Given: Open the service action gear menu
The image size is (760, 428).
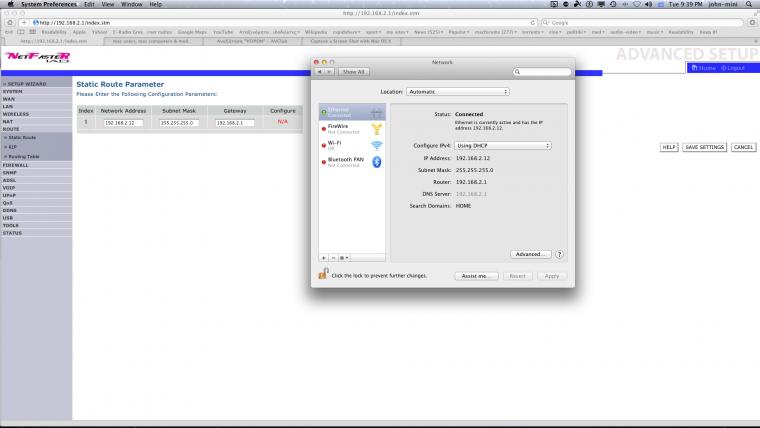Looking at the screenshot, I should [345, 257].
